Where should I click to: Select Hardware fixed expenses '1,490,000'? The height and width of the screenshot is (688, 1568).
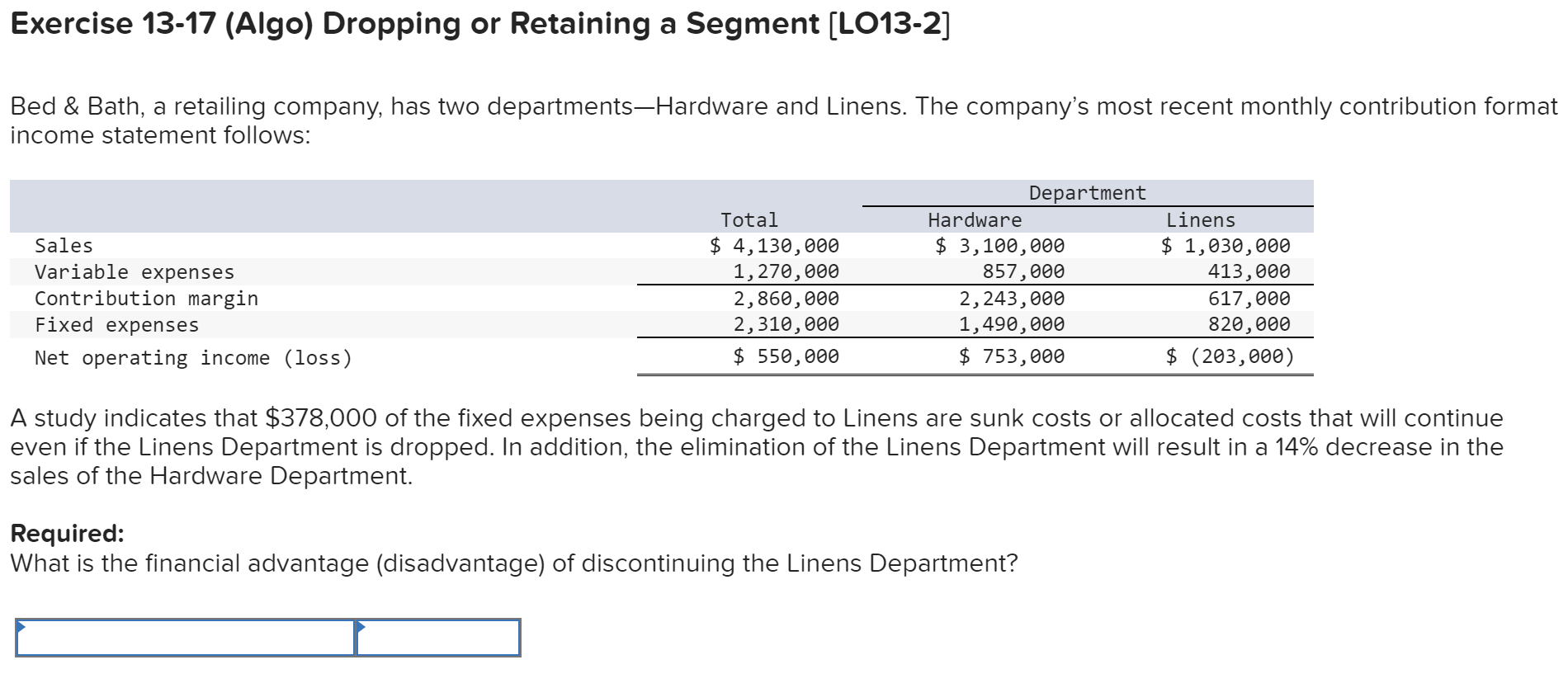tap(1012, 324)
